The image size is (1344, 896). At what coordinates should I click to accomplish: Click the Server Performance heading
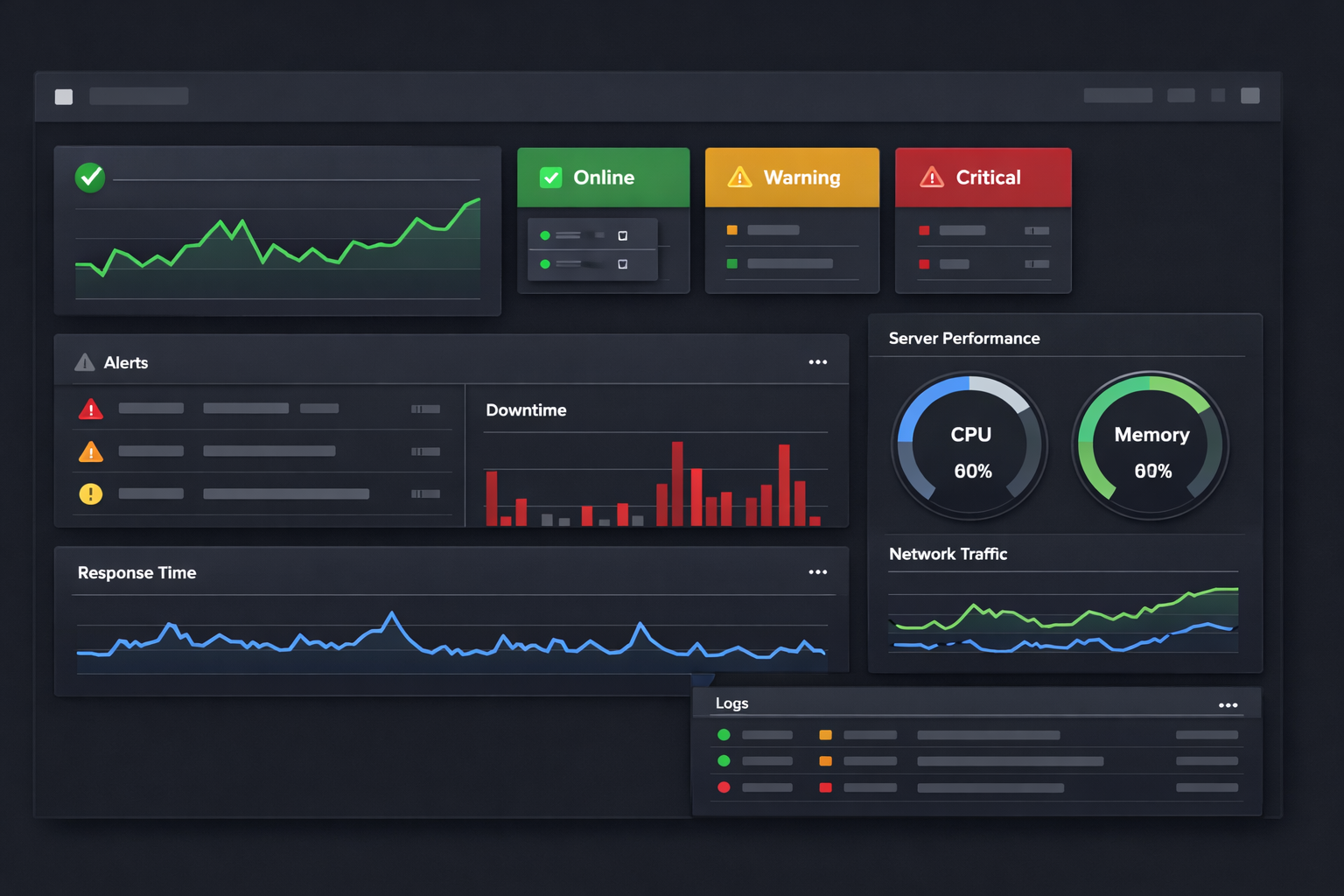tap(963, 338)
